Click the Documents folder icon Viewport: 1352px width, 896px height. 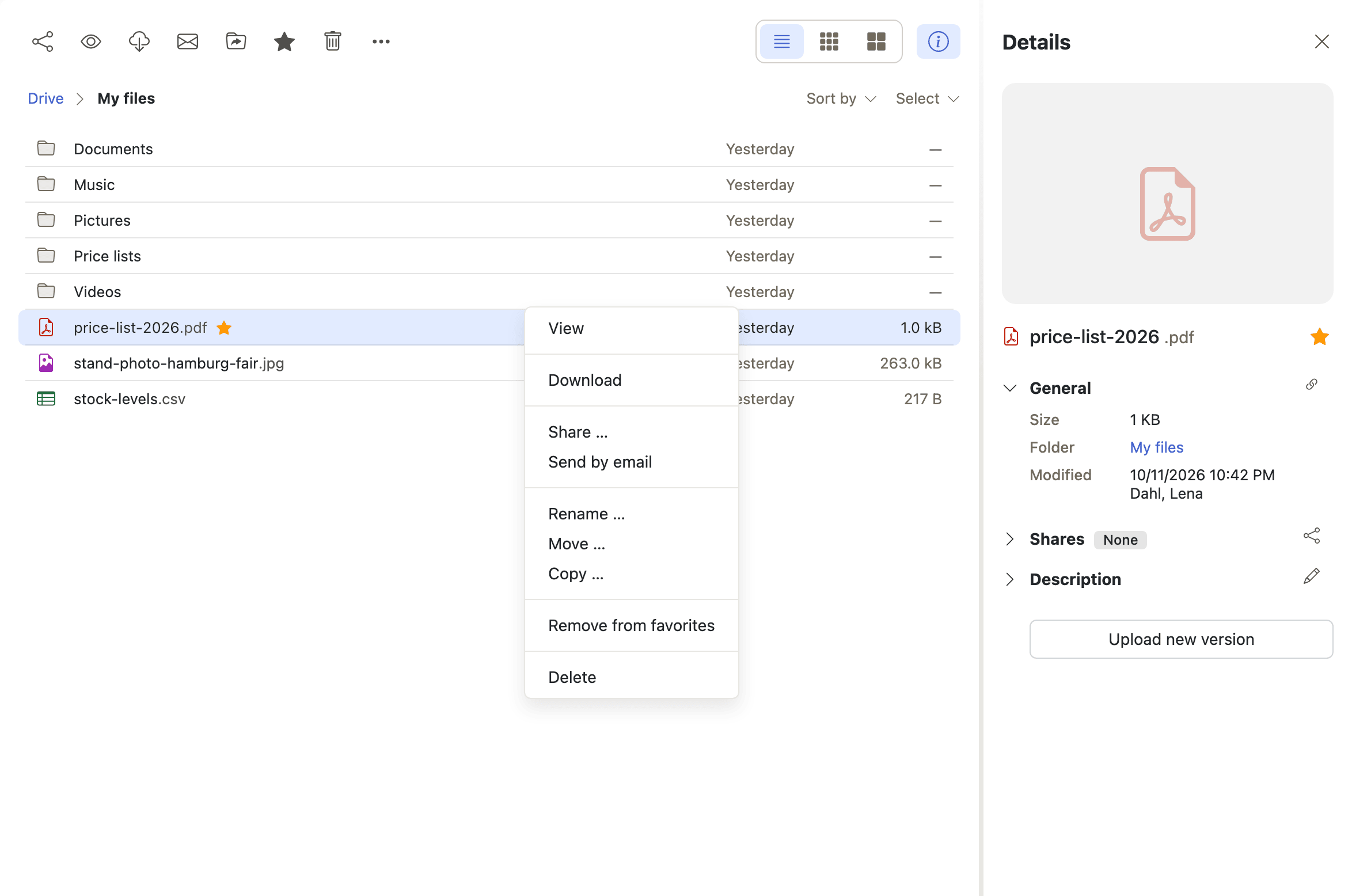pos(46,149)
